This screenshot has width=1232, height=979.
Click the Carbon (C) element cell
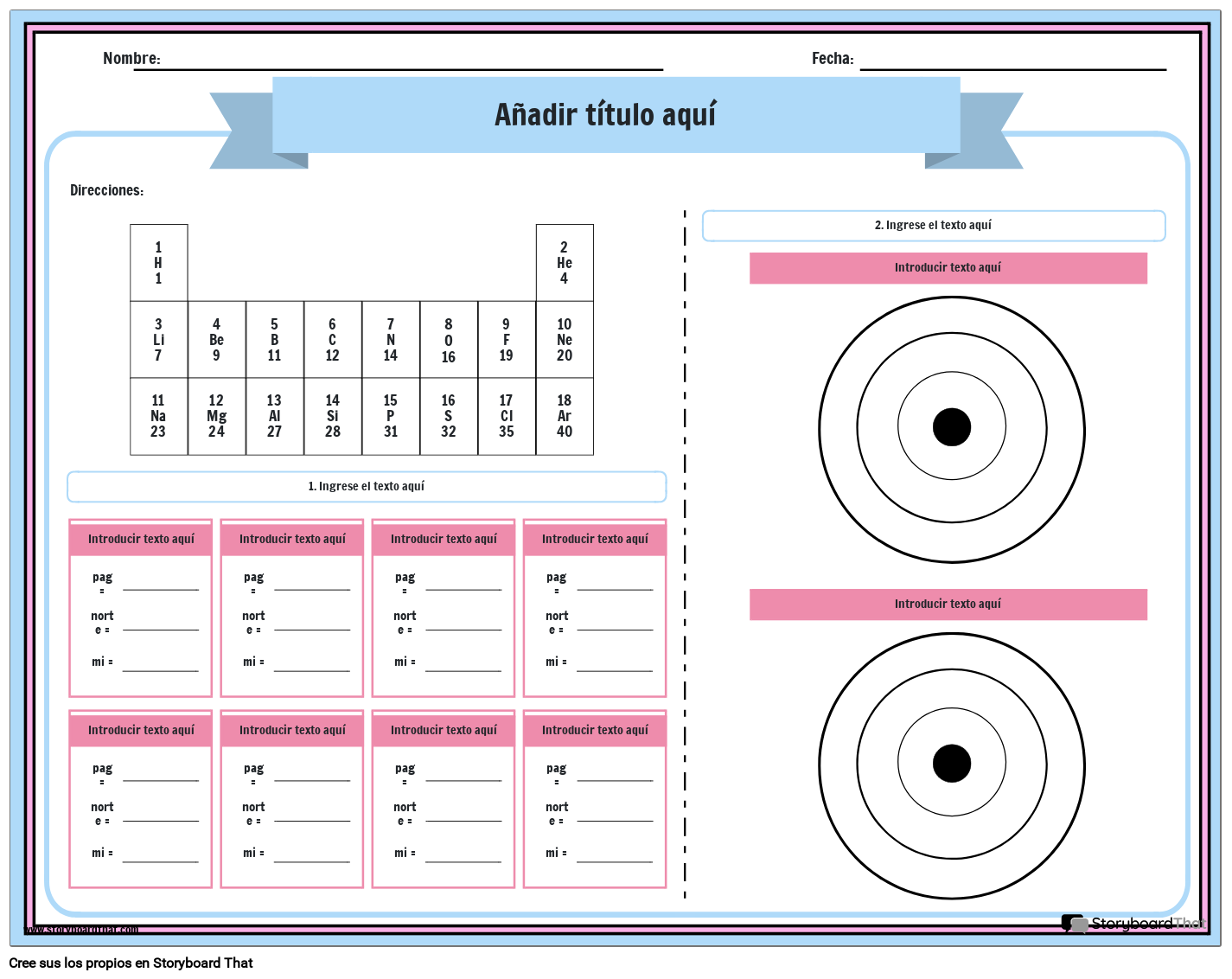(333, 340)
